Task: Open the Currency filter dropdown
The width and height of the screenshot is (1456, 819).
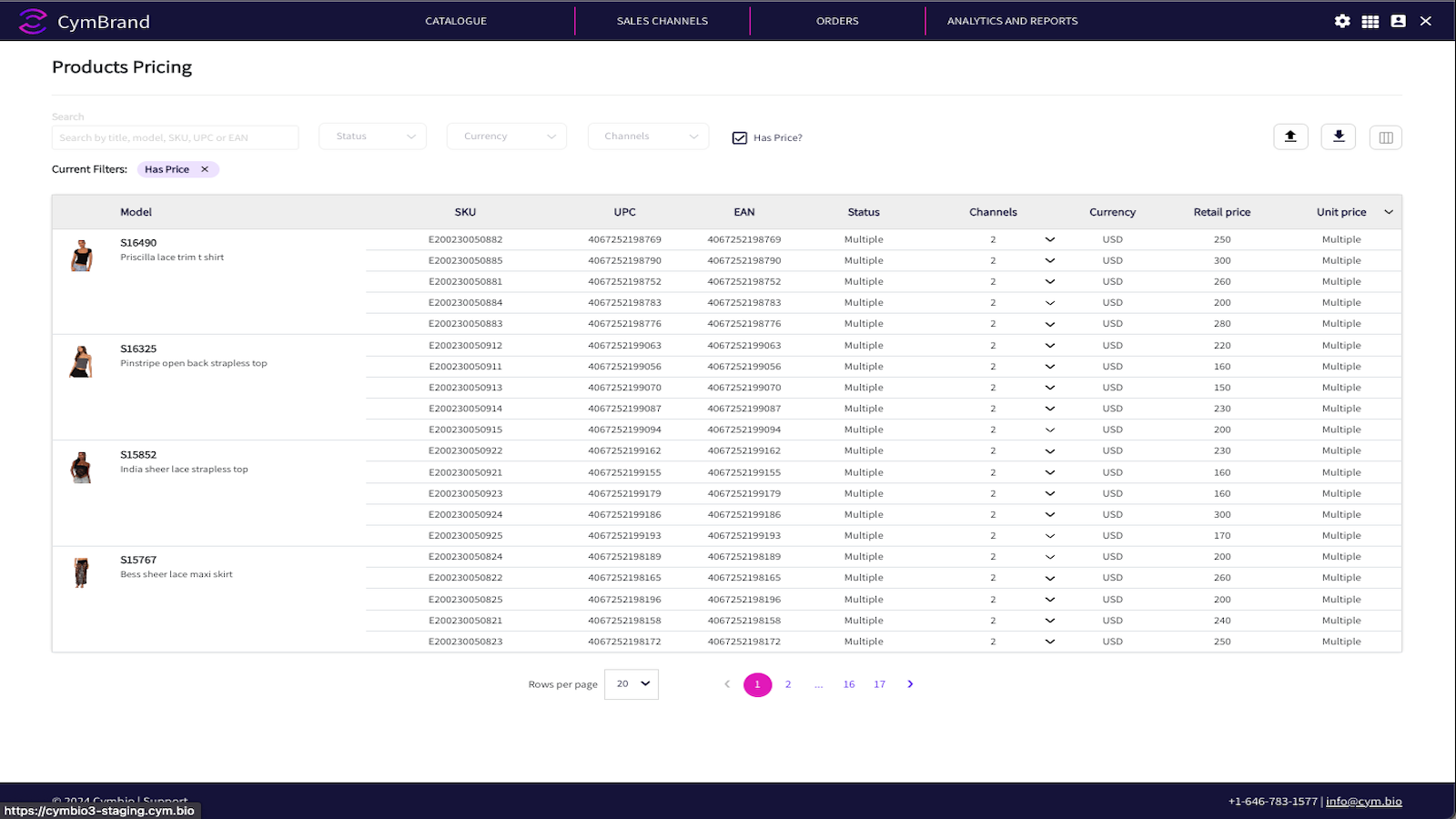Action: click(x=507, y=136)
